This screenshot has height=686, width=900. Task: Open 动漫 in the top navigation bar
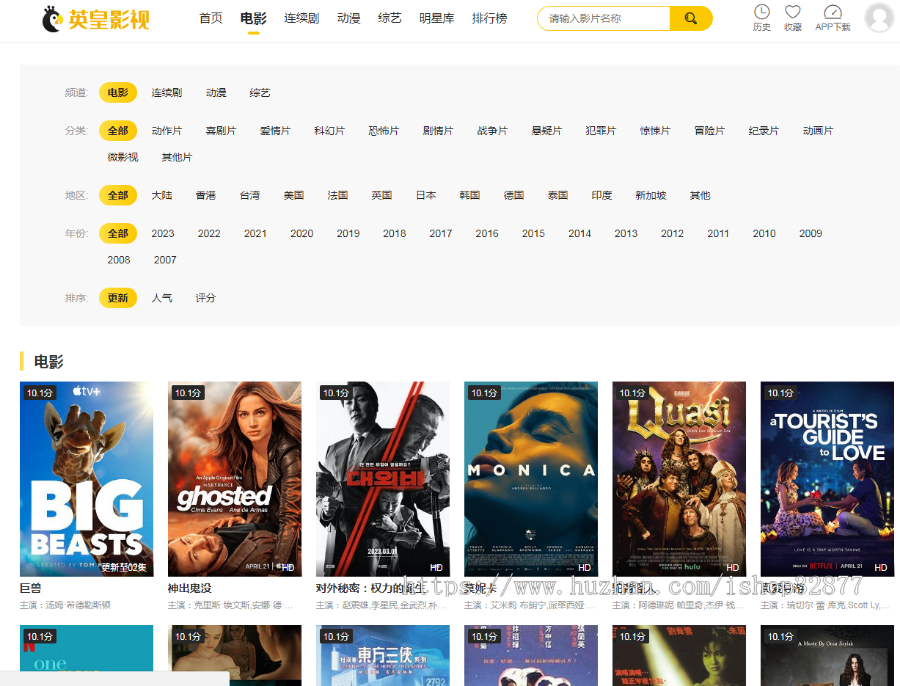[348, 18]
